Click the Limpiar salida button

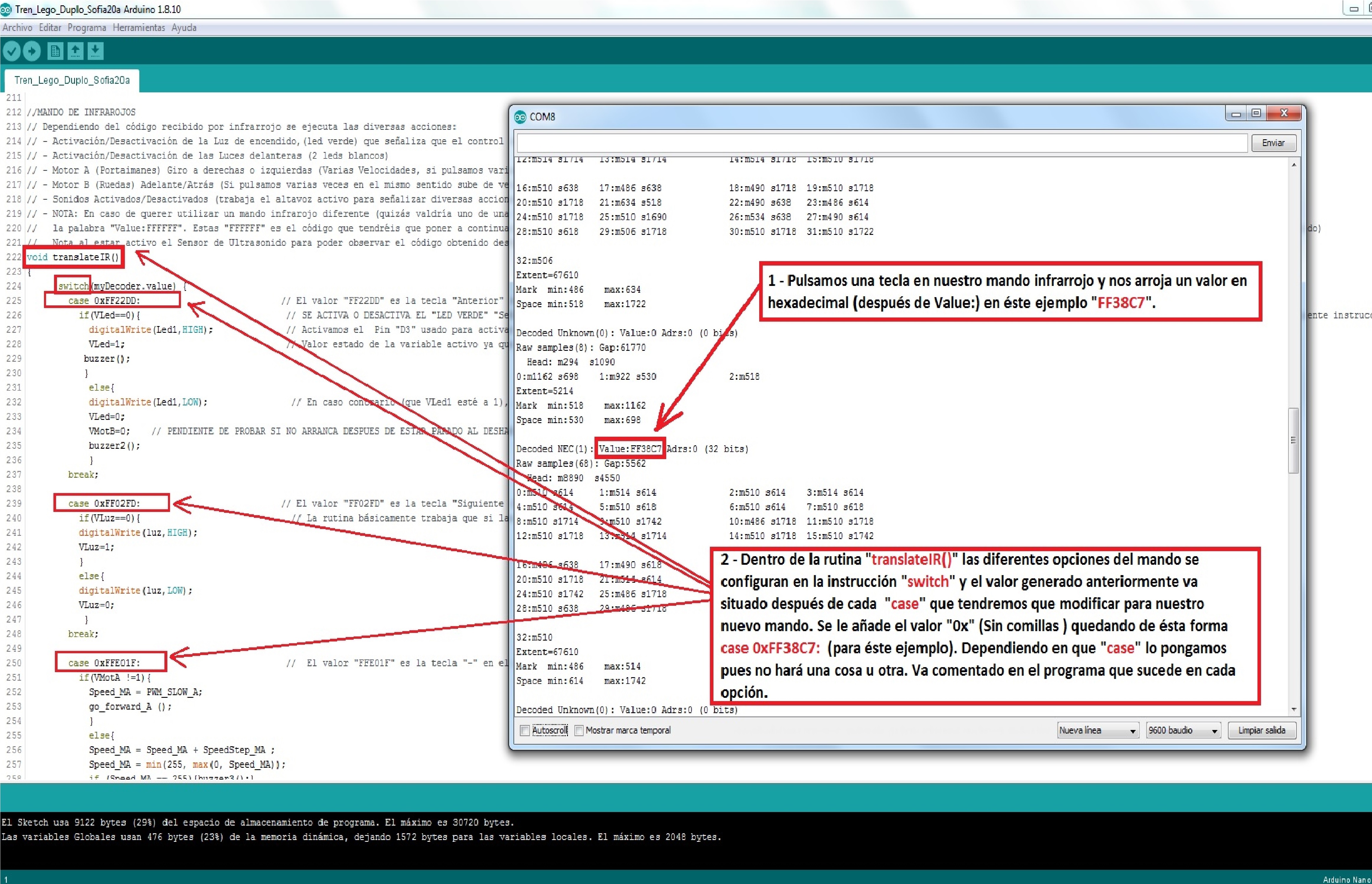click(1262, 730)
